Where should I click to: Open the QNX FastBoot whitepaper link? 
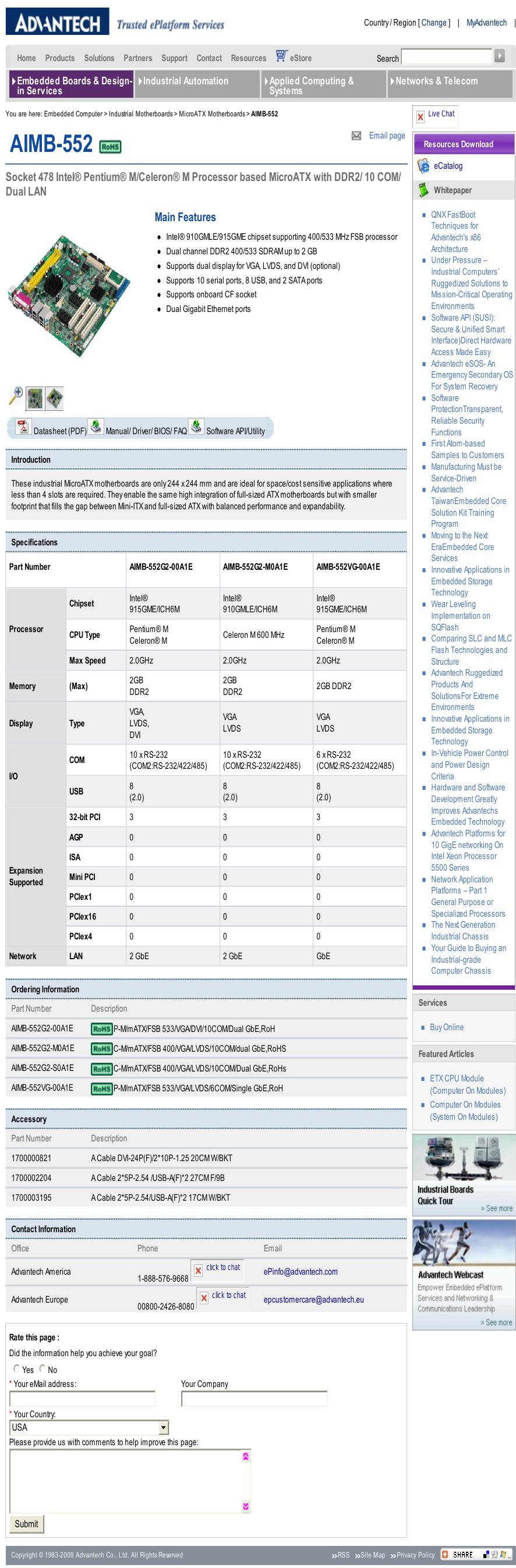coord(455,231)
